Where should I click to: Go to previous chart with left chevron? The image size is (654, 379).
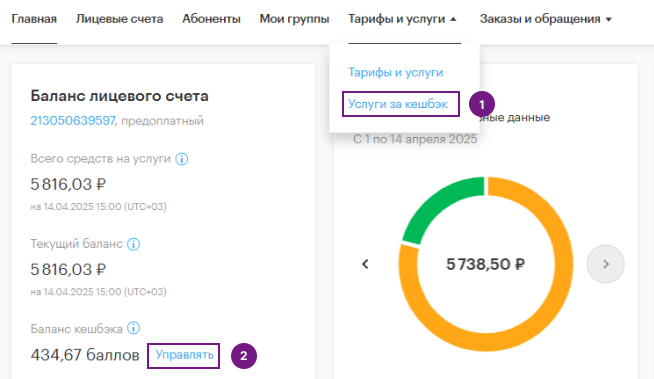365,264
